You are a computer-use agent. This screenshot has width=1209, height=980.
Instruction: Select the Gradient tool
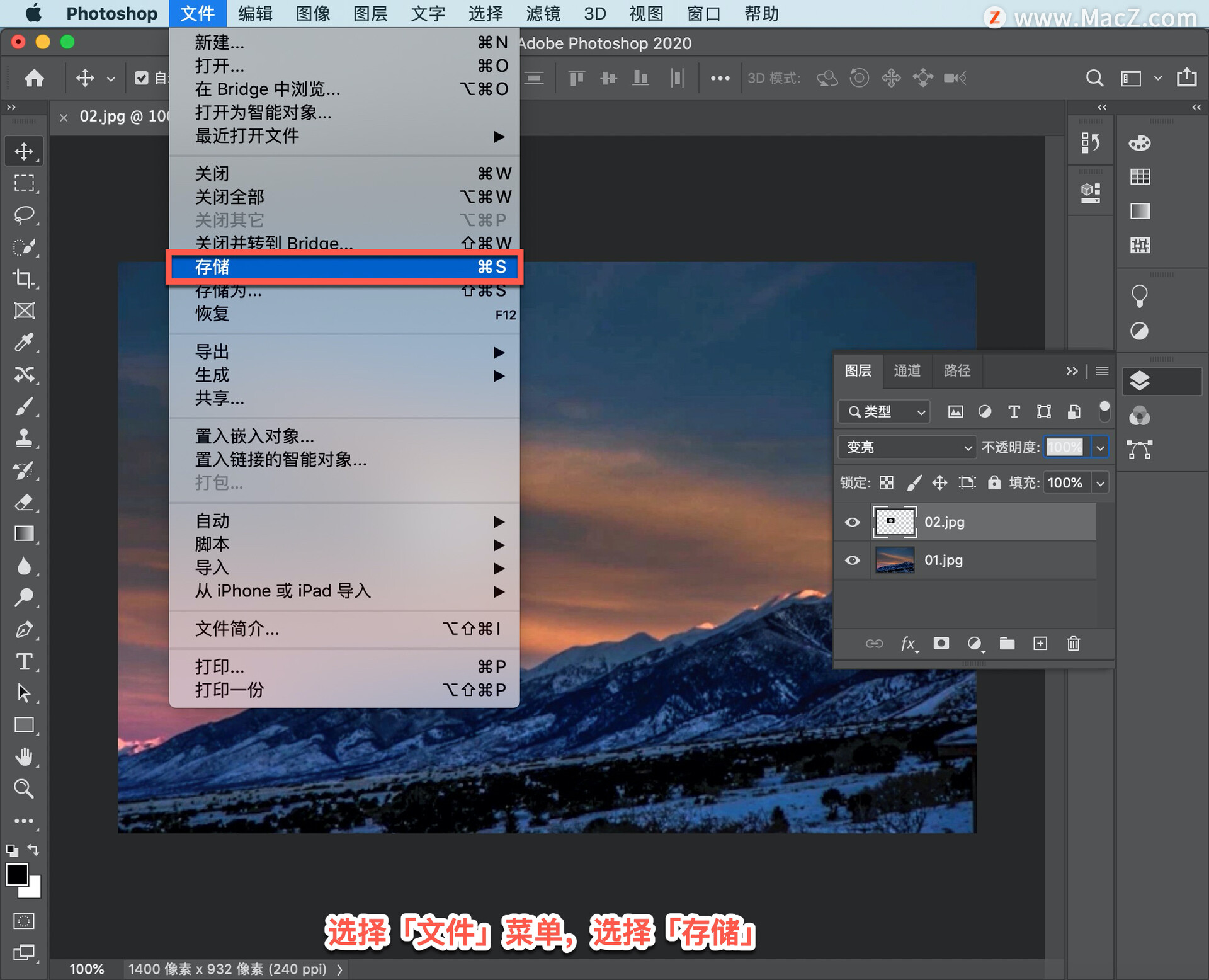(24, 534)
